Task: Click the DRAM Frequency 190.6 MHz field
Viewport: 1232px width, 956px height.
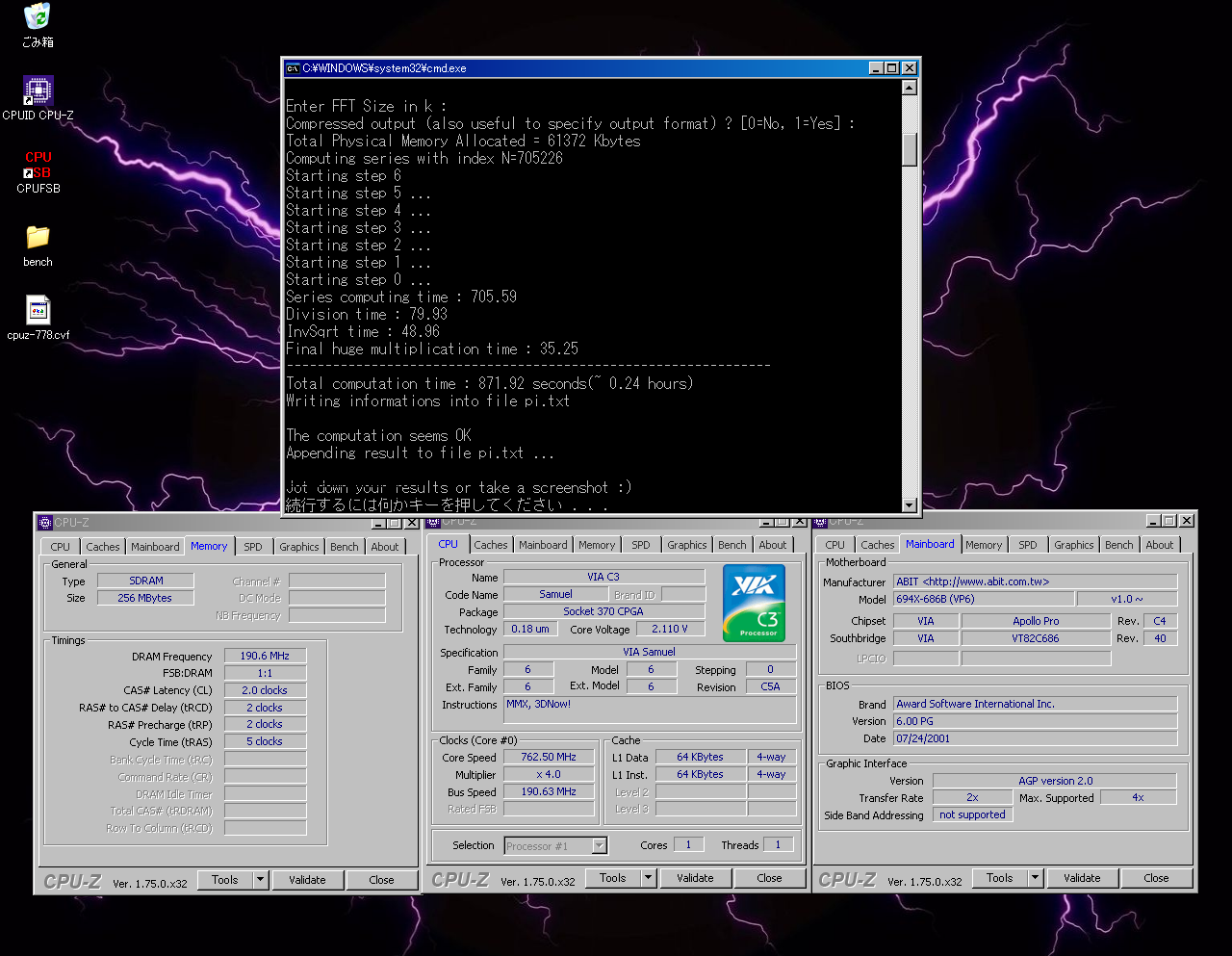Action: click(x=265, y=656)
